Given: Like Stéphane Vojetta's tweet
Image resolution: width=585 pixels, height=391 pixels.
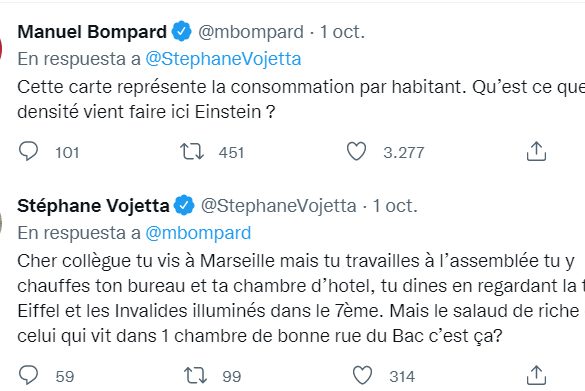Looking at the screenshot, I should (362, 375).
